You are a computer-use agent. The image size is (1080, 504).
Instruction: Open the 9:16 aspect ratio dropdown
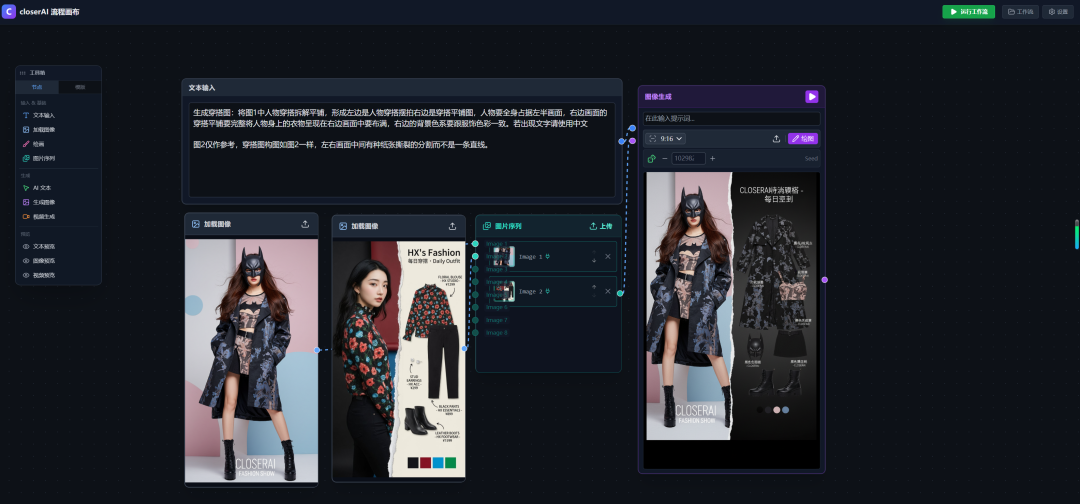tap(665, 138)
